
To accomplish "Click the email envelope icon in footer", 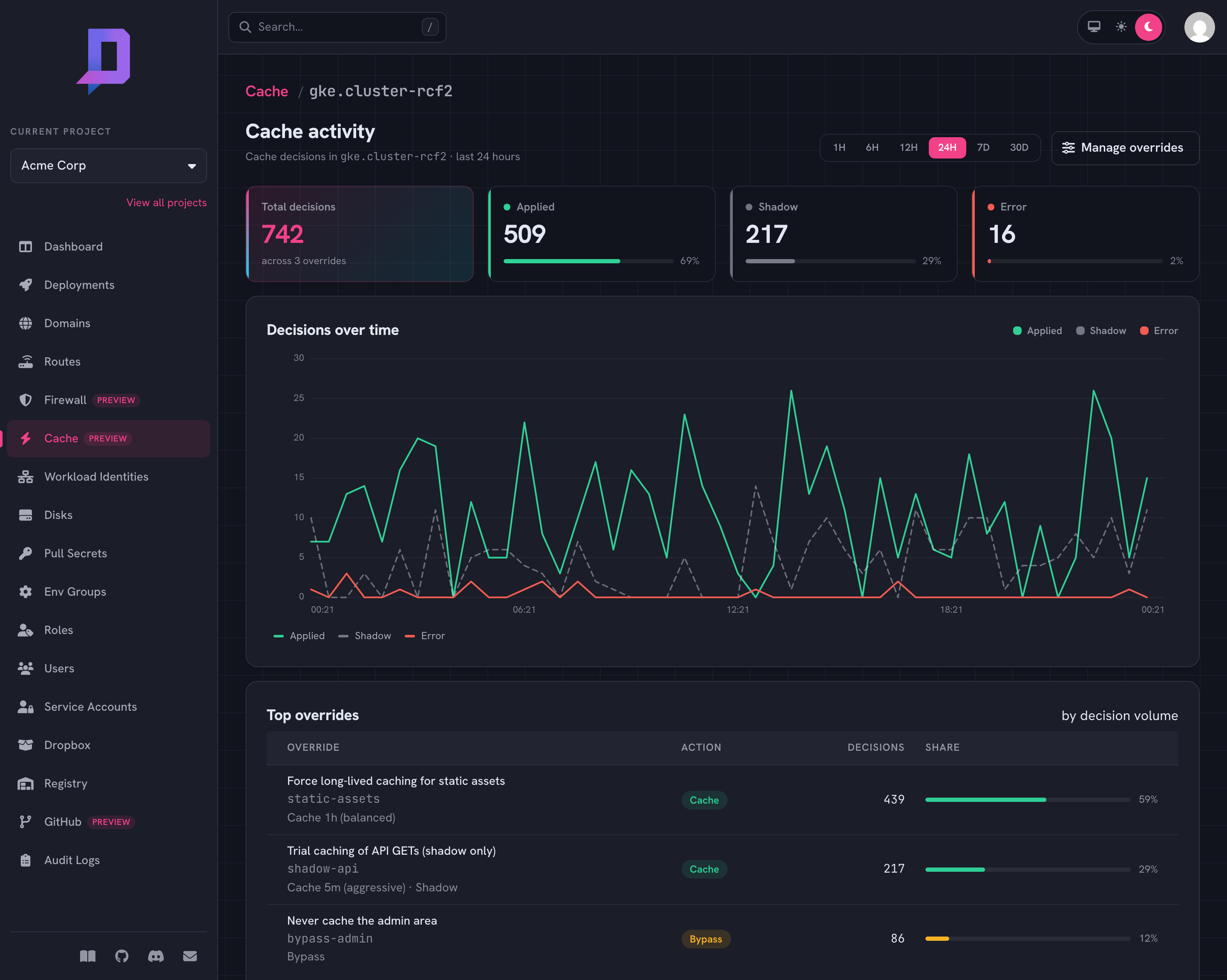I will (190, 956).
